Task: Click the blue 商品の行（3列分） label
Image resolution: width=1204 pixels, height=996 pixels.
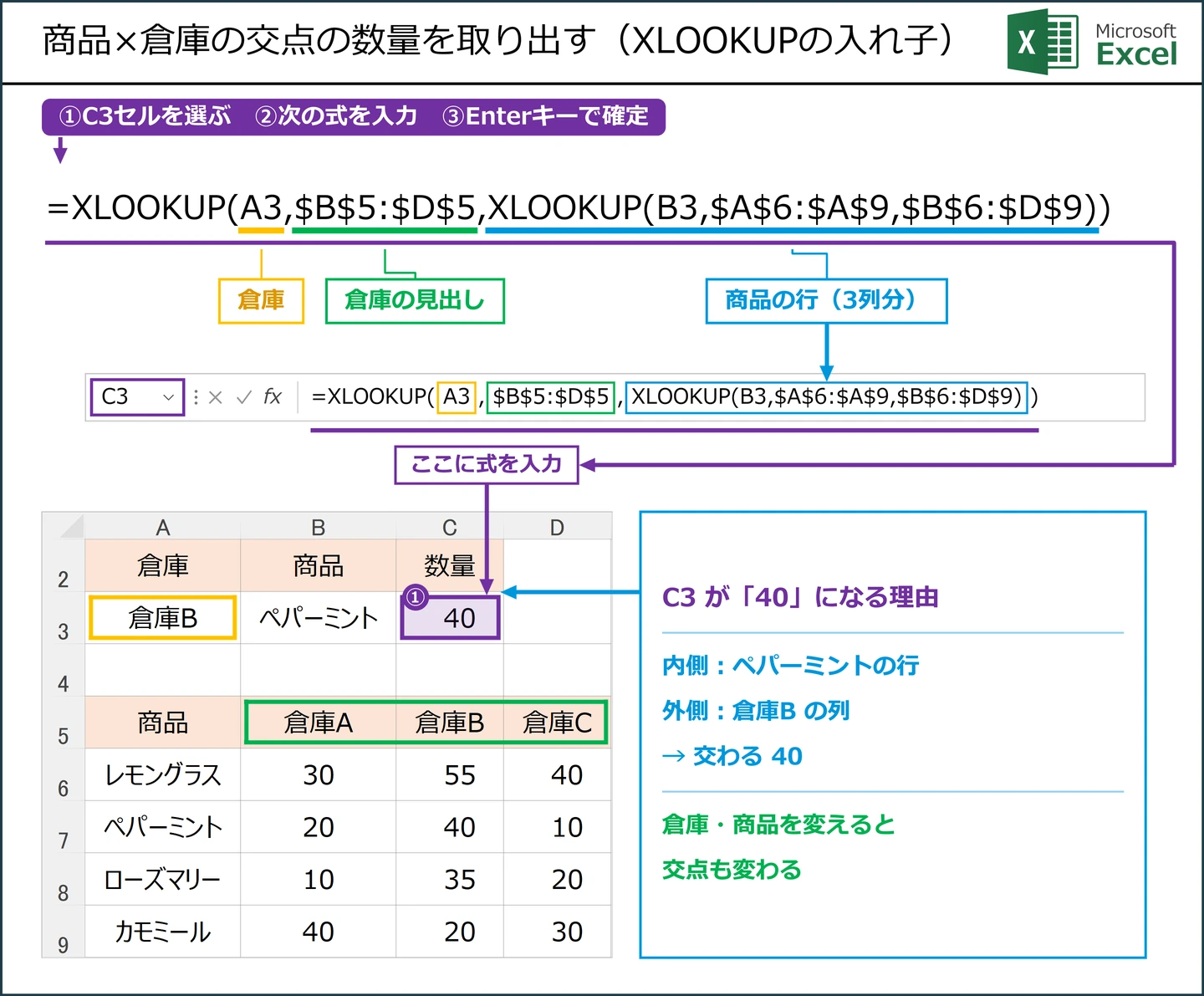Action: 826,300
